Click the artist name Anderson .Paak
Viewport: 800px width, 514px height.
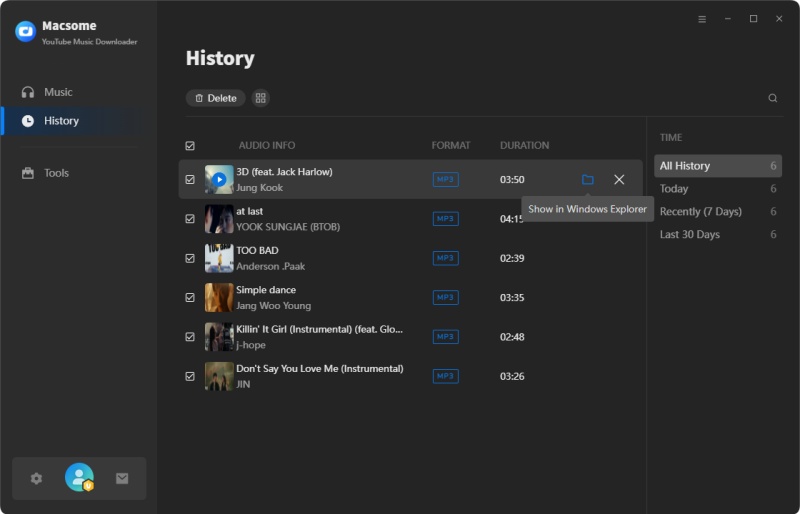click(270, 266)
